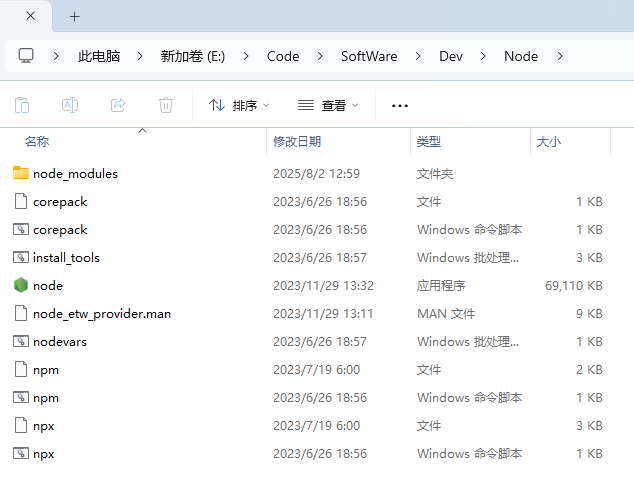Screen dimensions: 634x488
Task: Select the green node application icon
Action: coord(21,285)
